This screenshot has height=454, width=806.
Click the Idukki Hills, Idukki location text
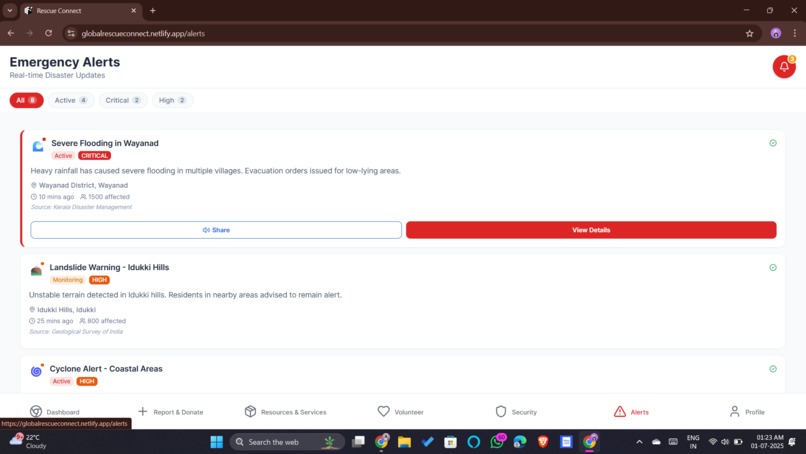pos(66,310)
